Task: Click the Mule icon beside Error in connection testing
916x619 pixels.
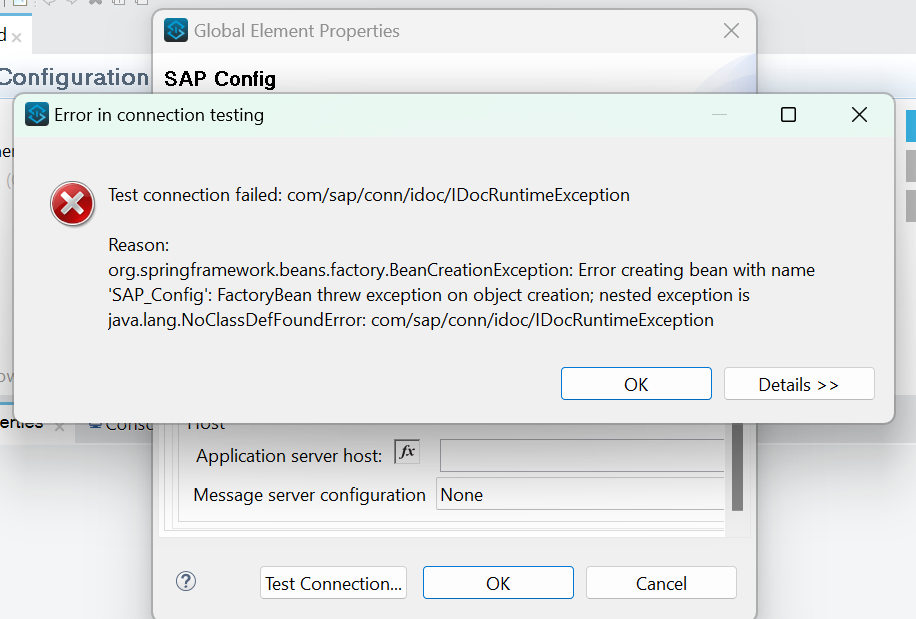Action: (x=37, y=114)
